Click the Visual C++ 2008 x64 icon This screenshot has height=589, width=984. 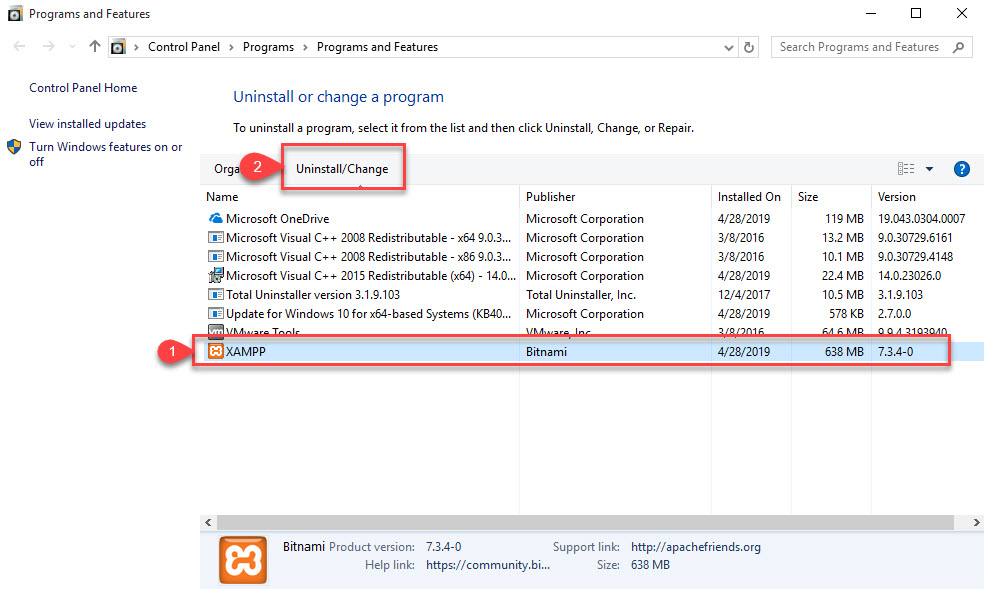[x=215, y=238]
